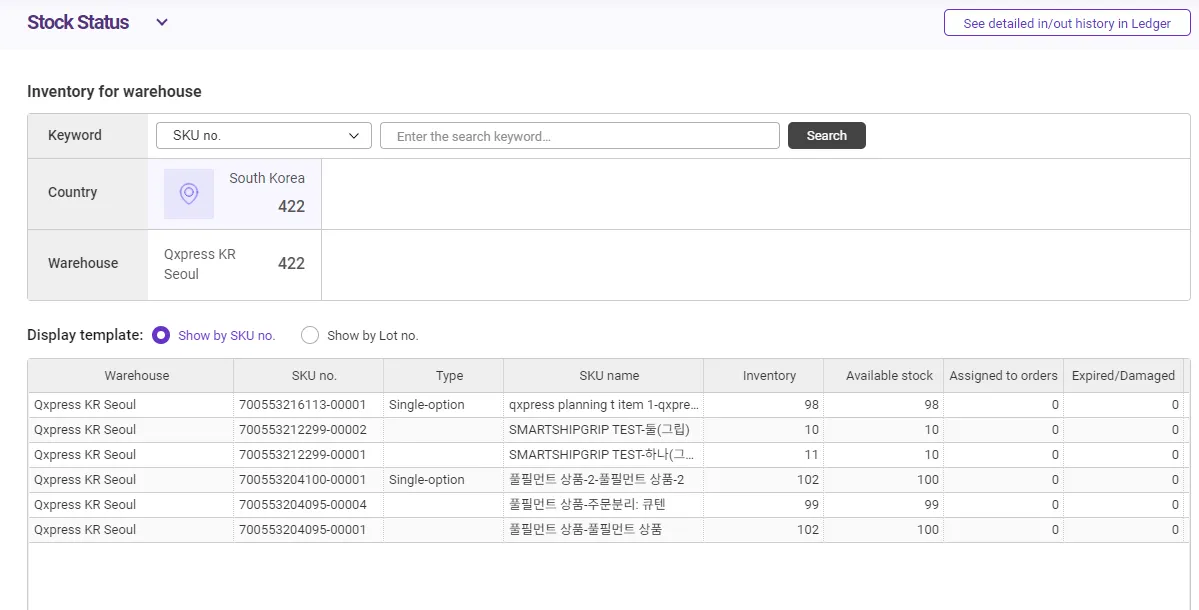Open the SKU no. keyword dropdown
This screenshot has height=610, width=1199.
(264, 136)
